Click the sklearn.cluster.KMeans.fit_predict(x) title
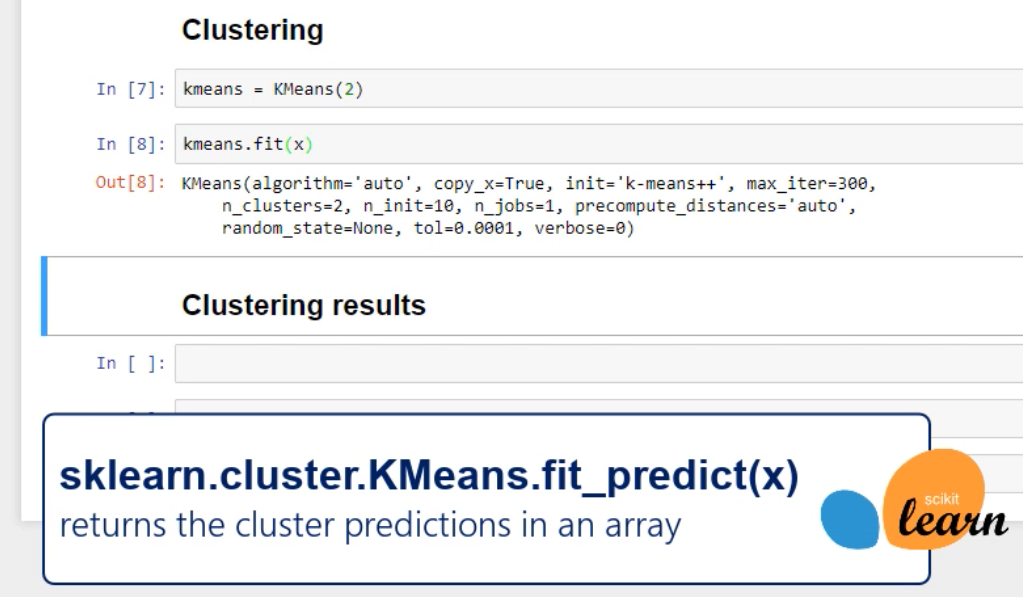 tap(427, 479)
